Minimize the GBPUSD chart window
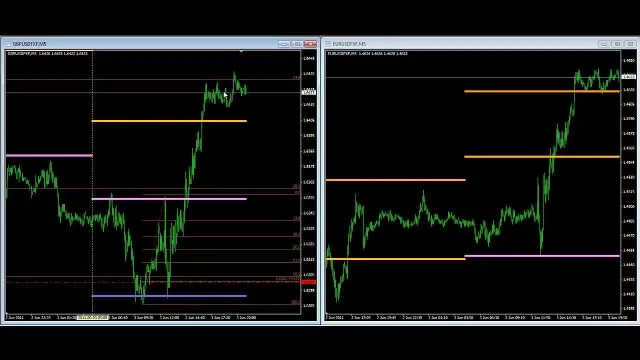Image resolution: width=640 pixels, height=360 pixels. pyautogui.click(x=284, y=44)
